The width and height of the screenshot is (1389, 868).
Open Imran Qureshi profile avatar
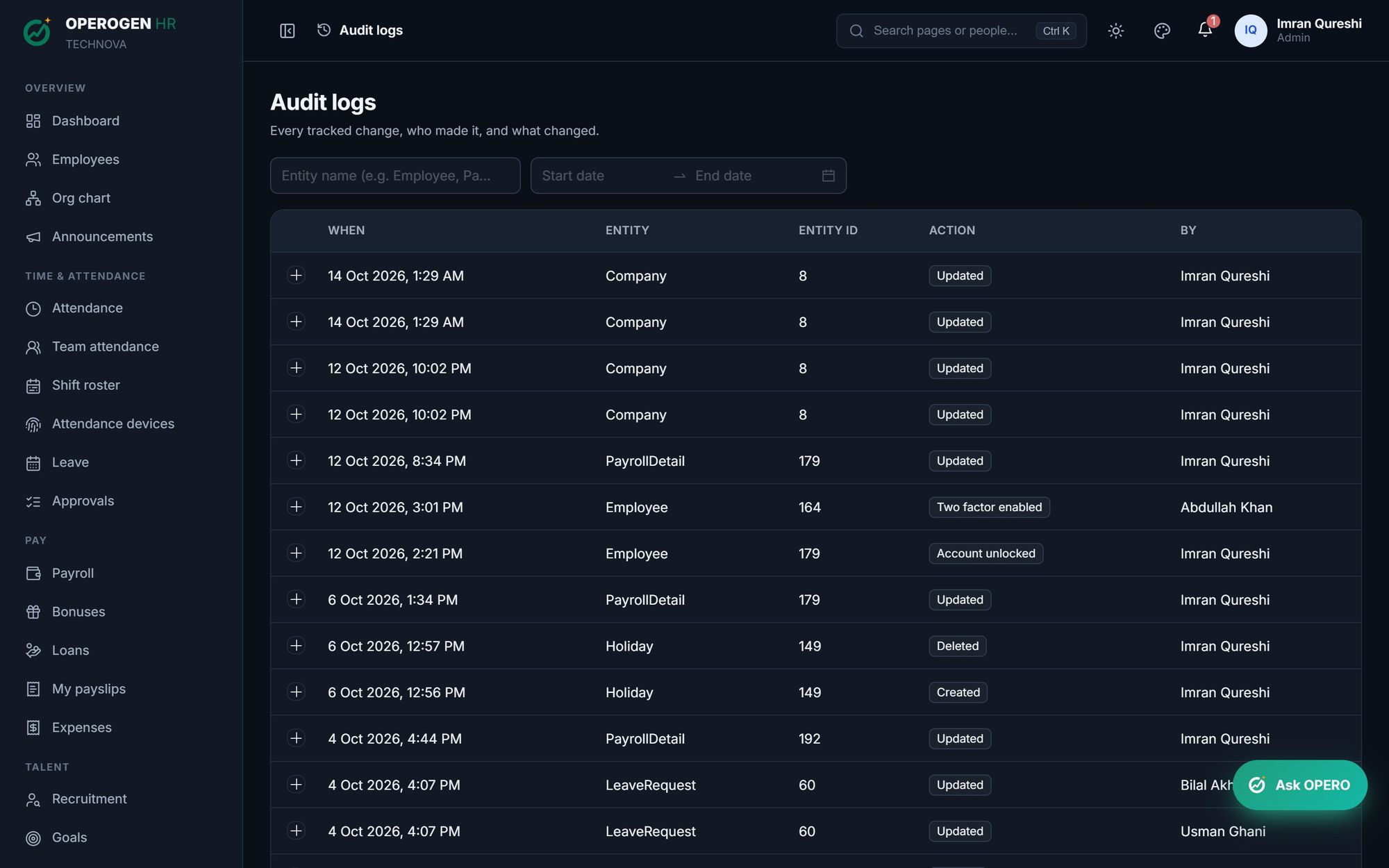click(1250, 31)
